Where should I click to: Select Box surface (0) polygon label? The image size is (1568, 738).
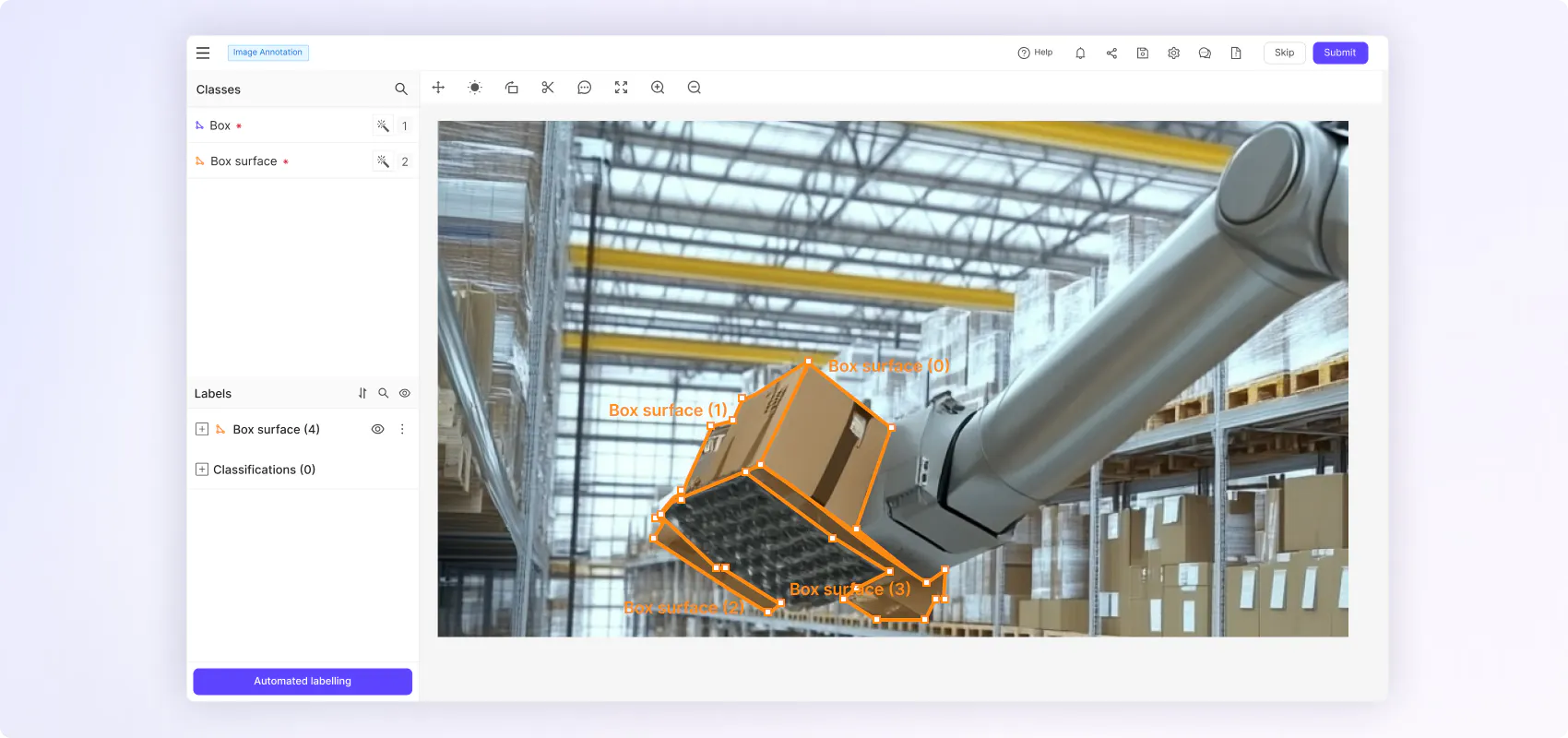[888, 366]
